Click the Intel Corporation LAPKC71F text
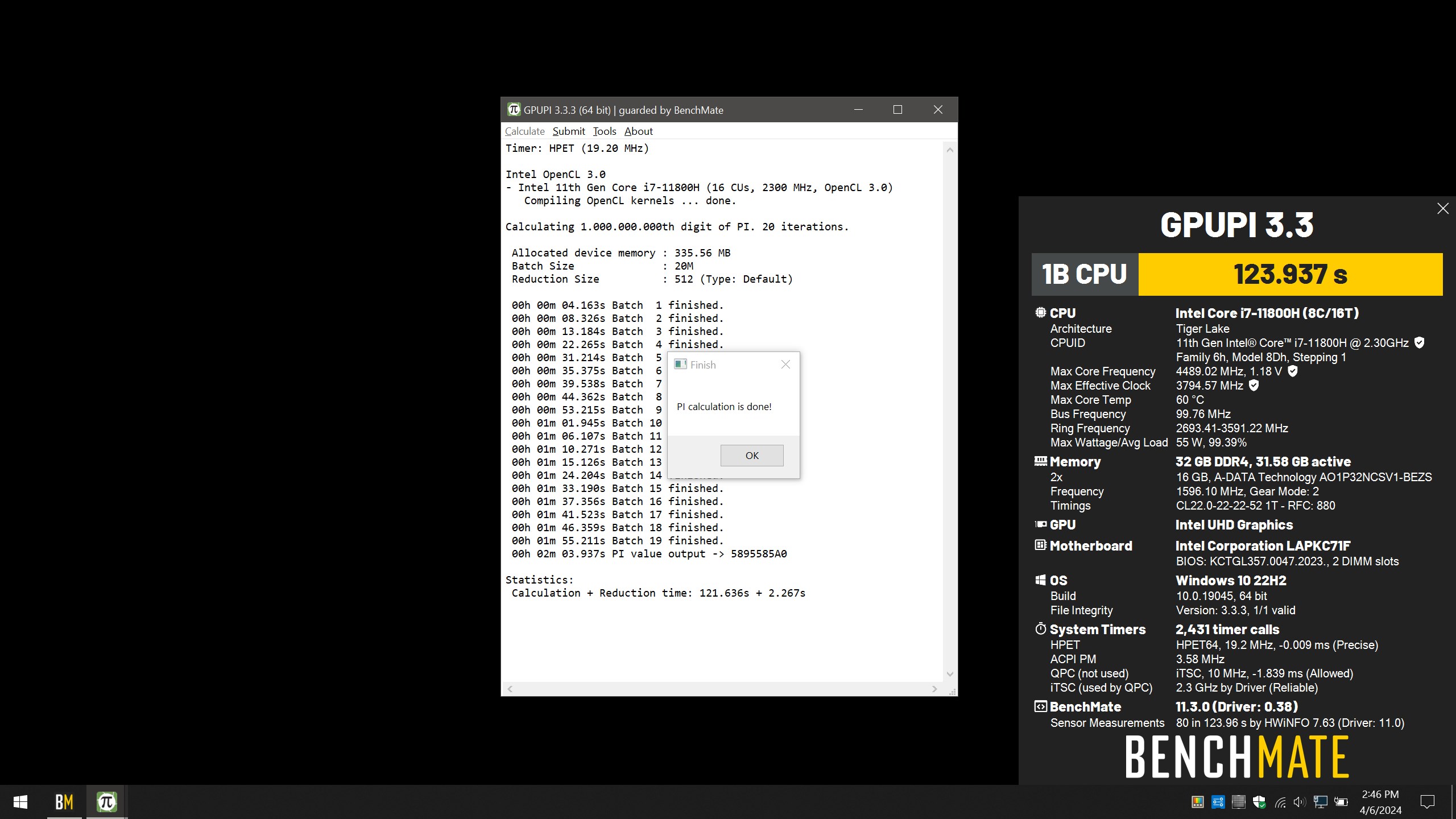Screen dimensions: 1456x819 (x=1263, y=546)
